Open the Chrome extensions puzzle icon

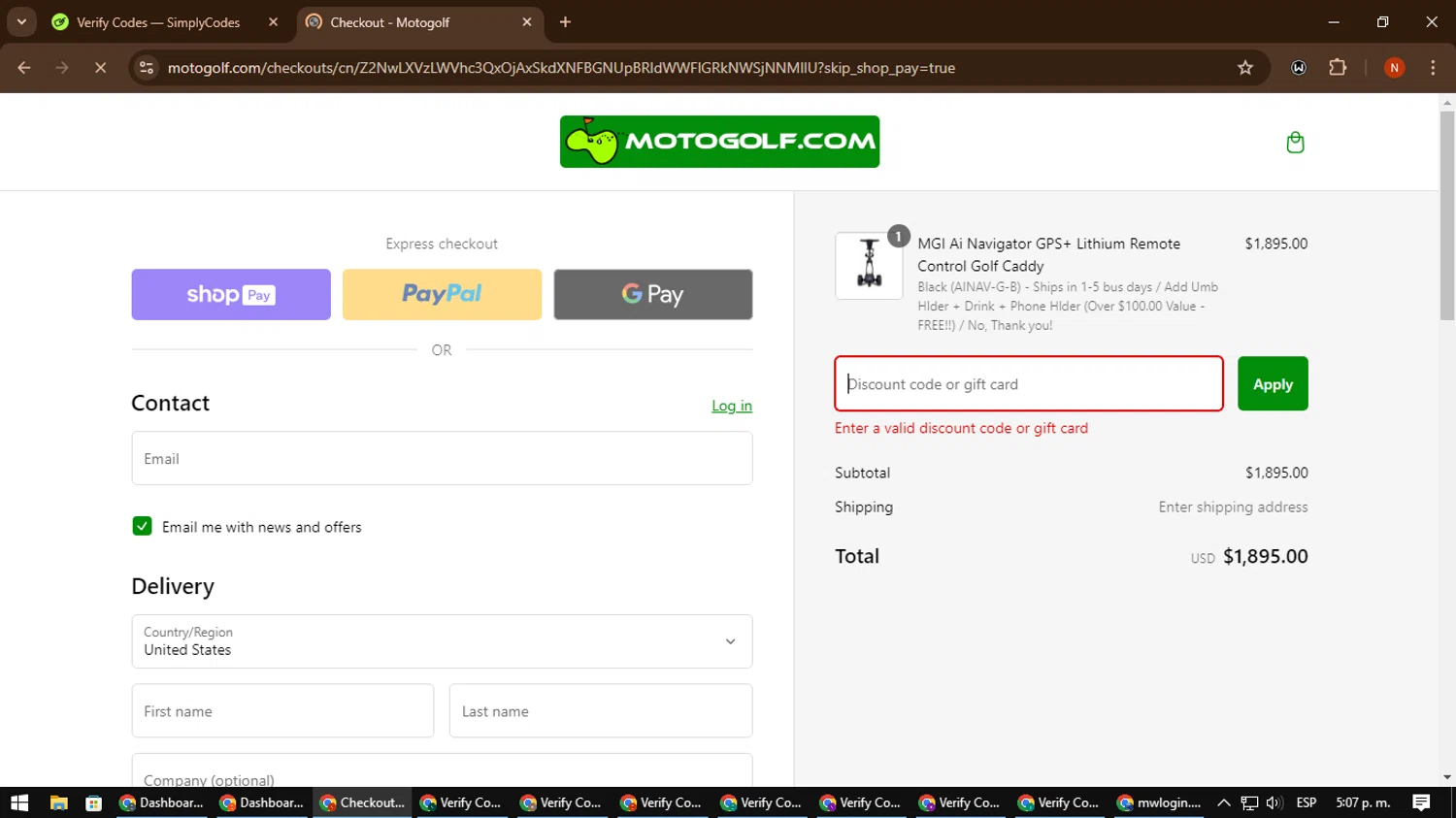(1338, 68)
